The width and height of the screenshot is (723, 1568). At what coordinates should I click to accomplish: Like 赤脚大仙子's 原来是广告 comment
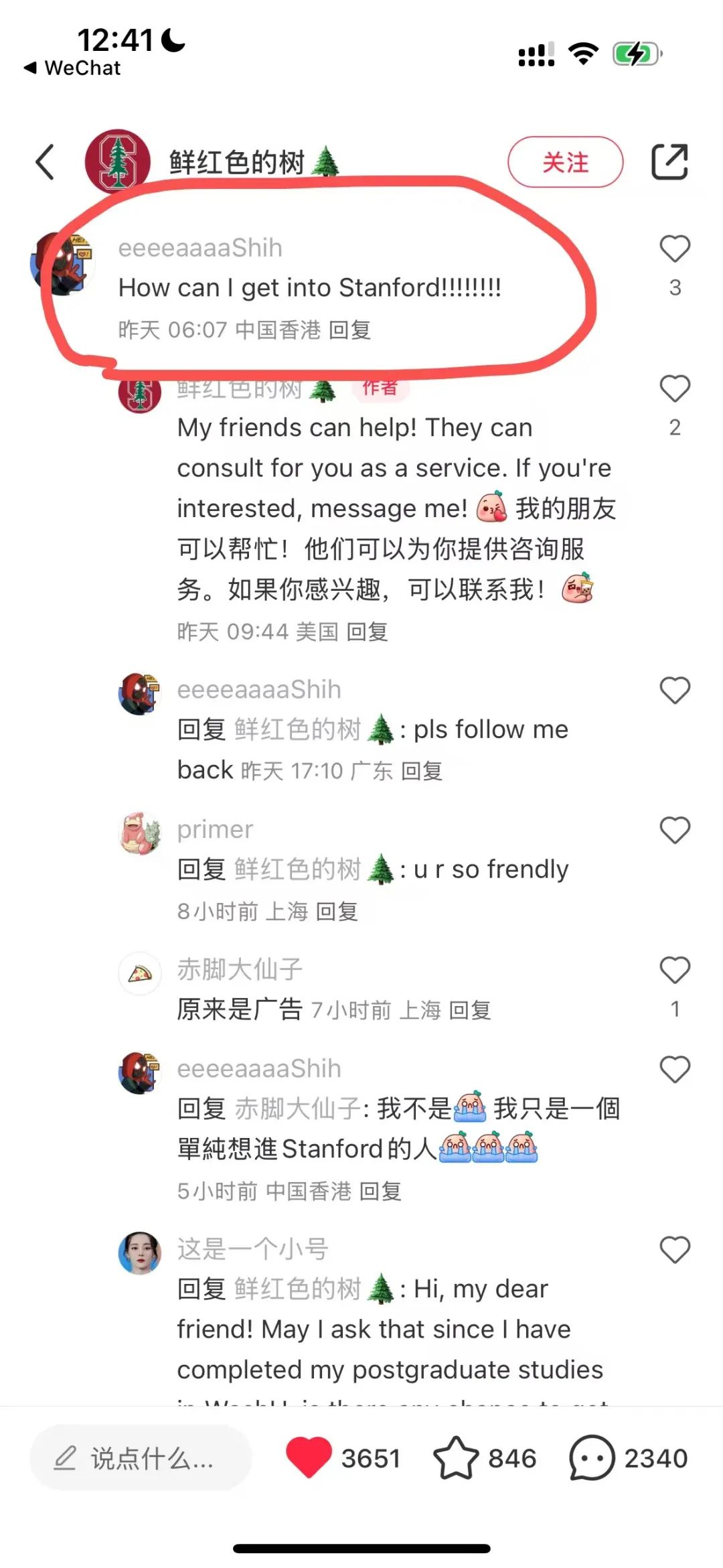[675, 970]
